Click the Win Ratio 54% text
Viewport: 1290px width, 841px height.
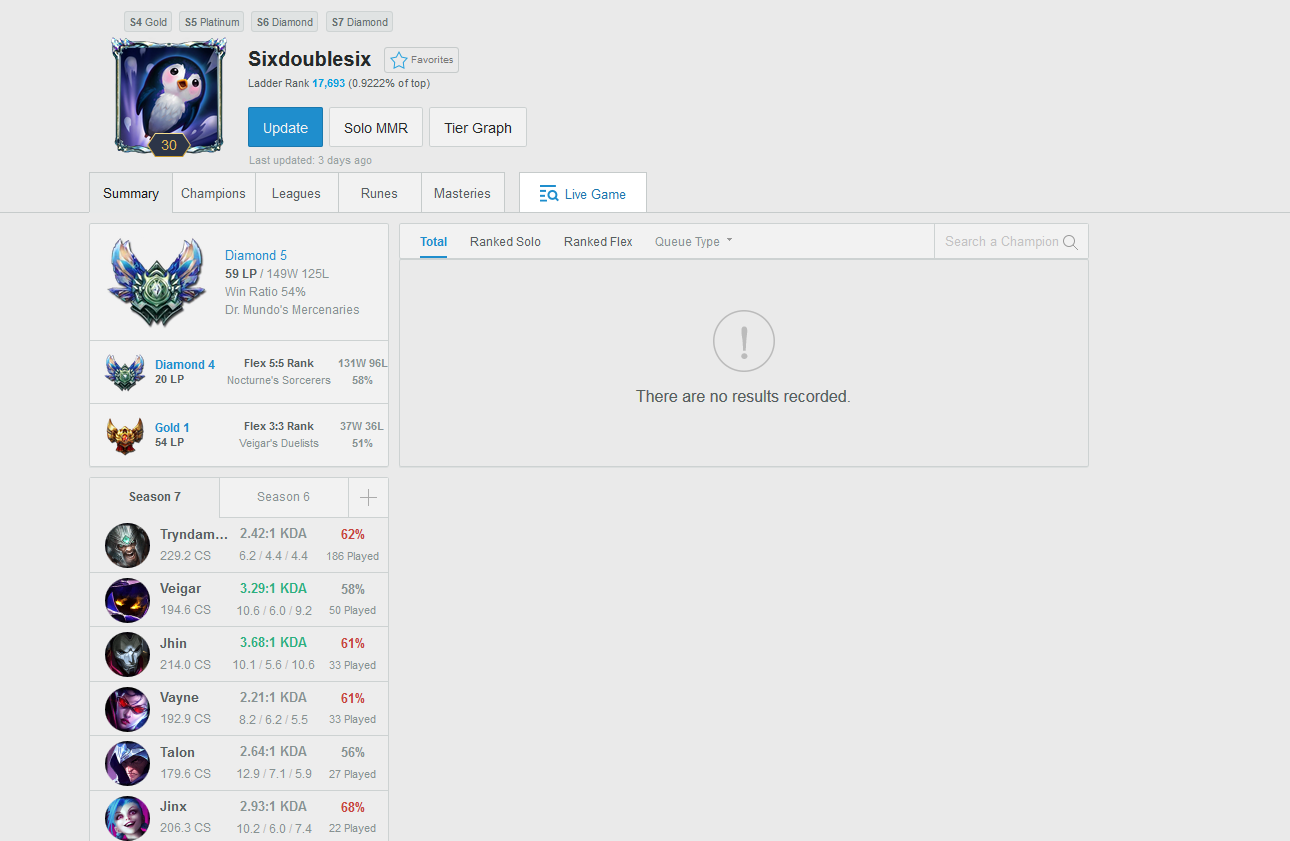pos(265,292)
